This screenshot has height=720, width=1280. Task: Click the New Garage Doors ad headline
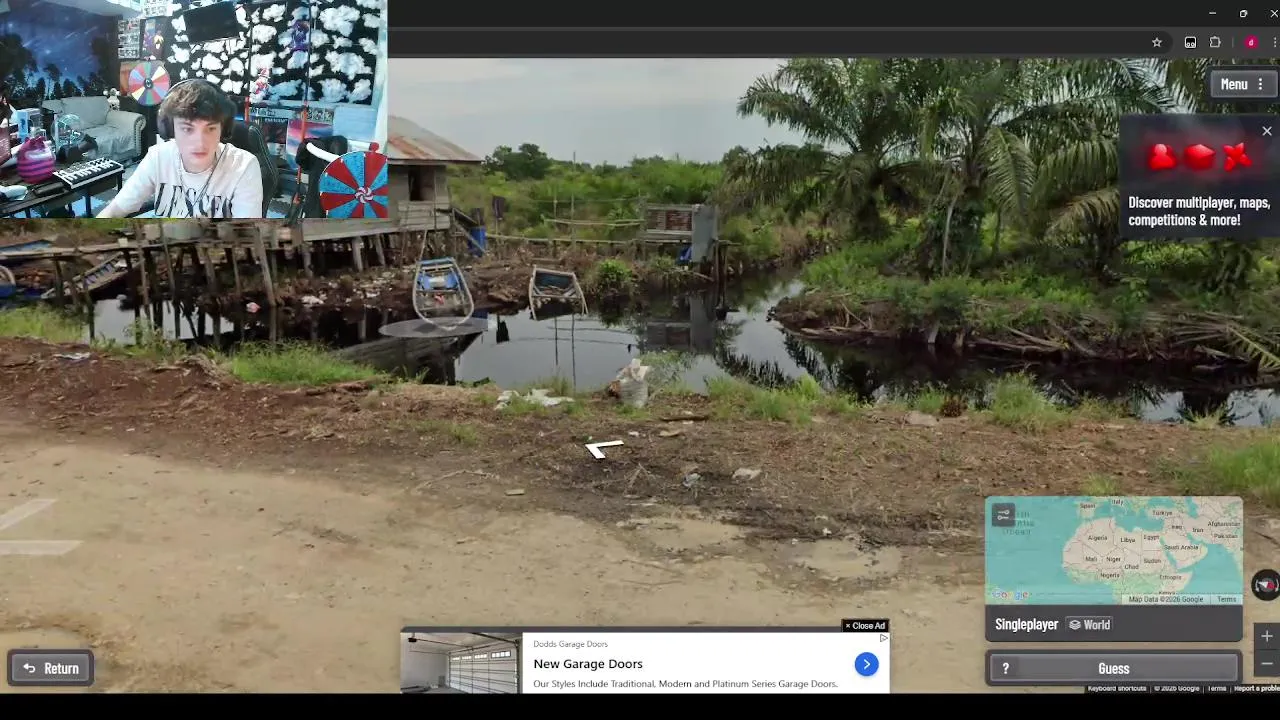588,664
